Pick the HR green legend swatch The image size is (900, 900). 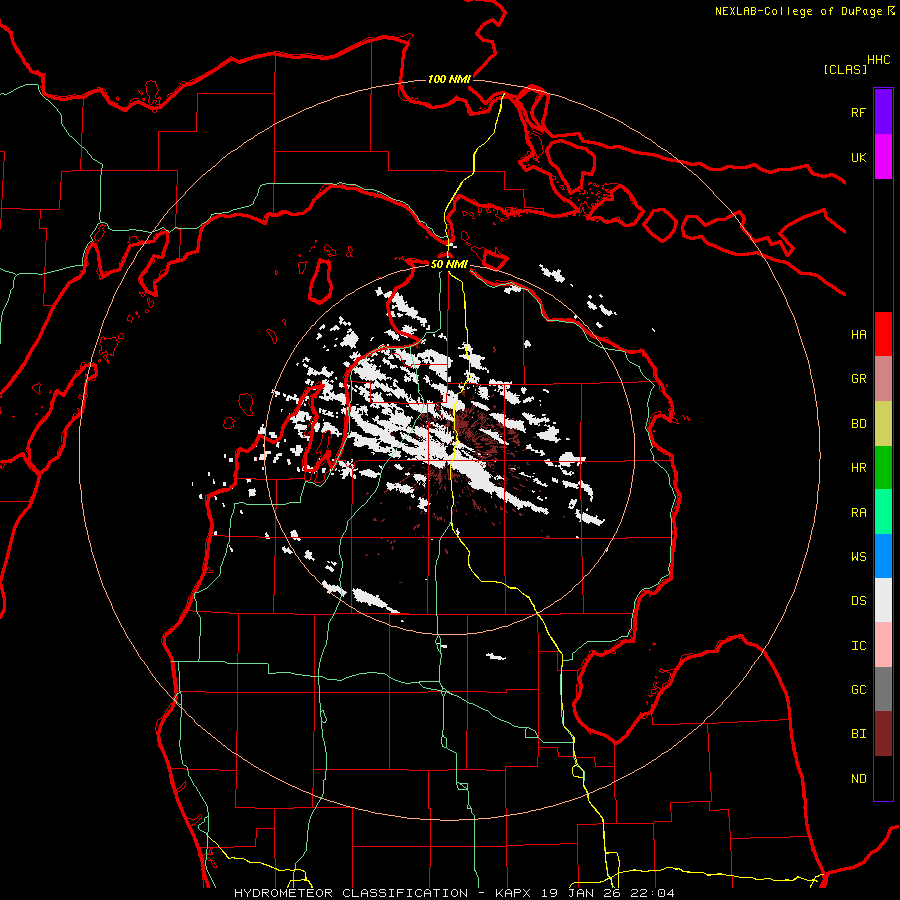tap(883, 467)
